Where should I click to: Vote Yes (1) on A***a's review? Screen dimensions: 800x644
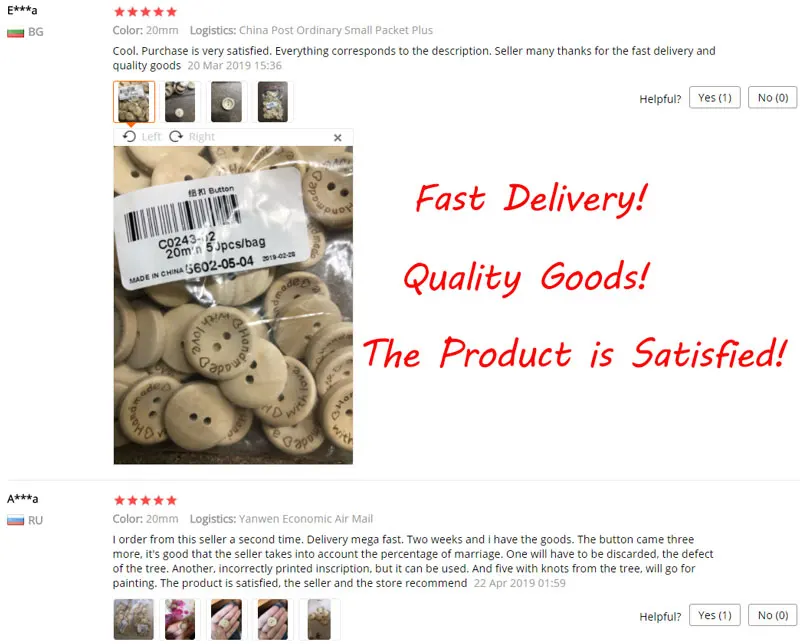[x=714, y=615]
